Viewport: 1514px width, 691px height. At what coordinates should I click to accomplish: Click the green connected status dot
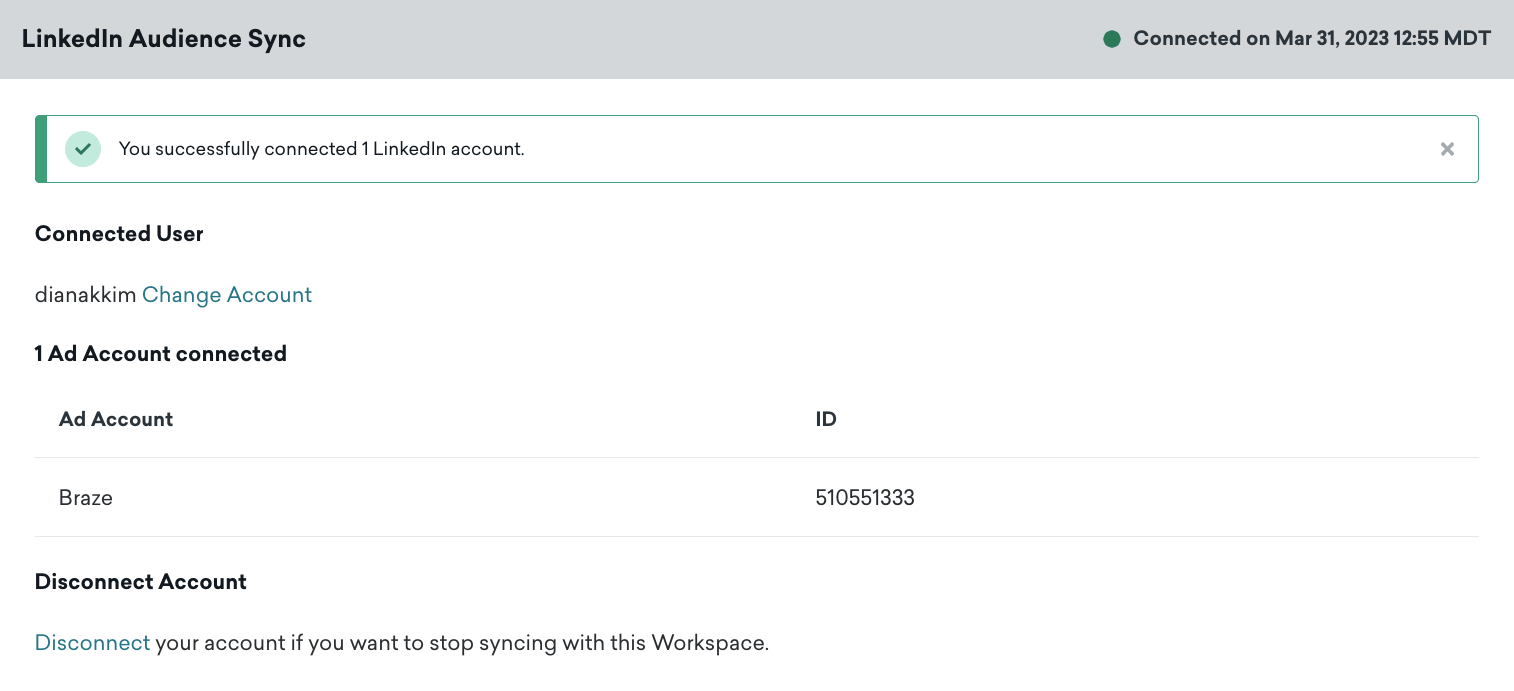tap(1111, 39)
